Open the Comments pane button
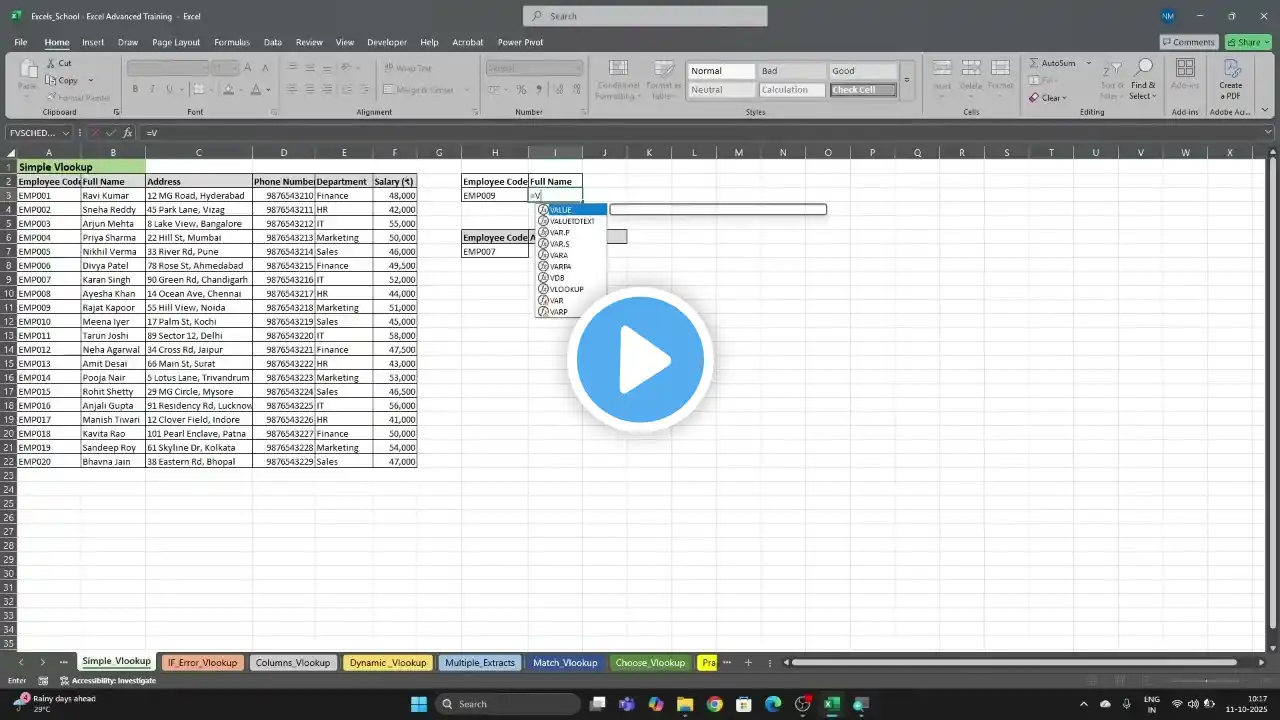 point(1188,42)
